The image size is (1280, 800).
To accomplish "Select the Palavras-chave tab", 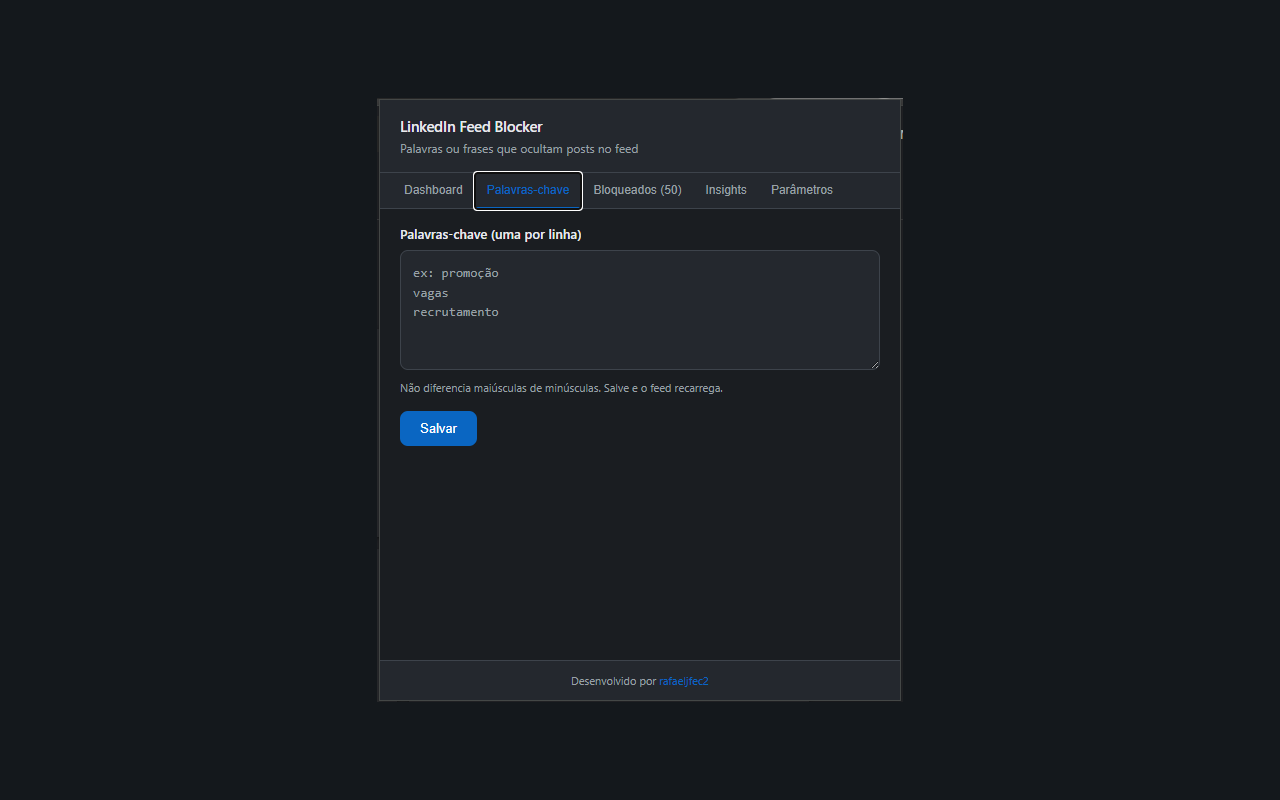I will pos(528,190).
